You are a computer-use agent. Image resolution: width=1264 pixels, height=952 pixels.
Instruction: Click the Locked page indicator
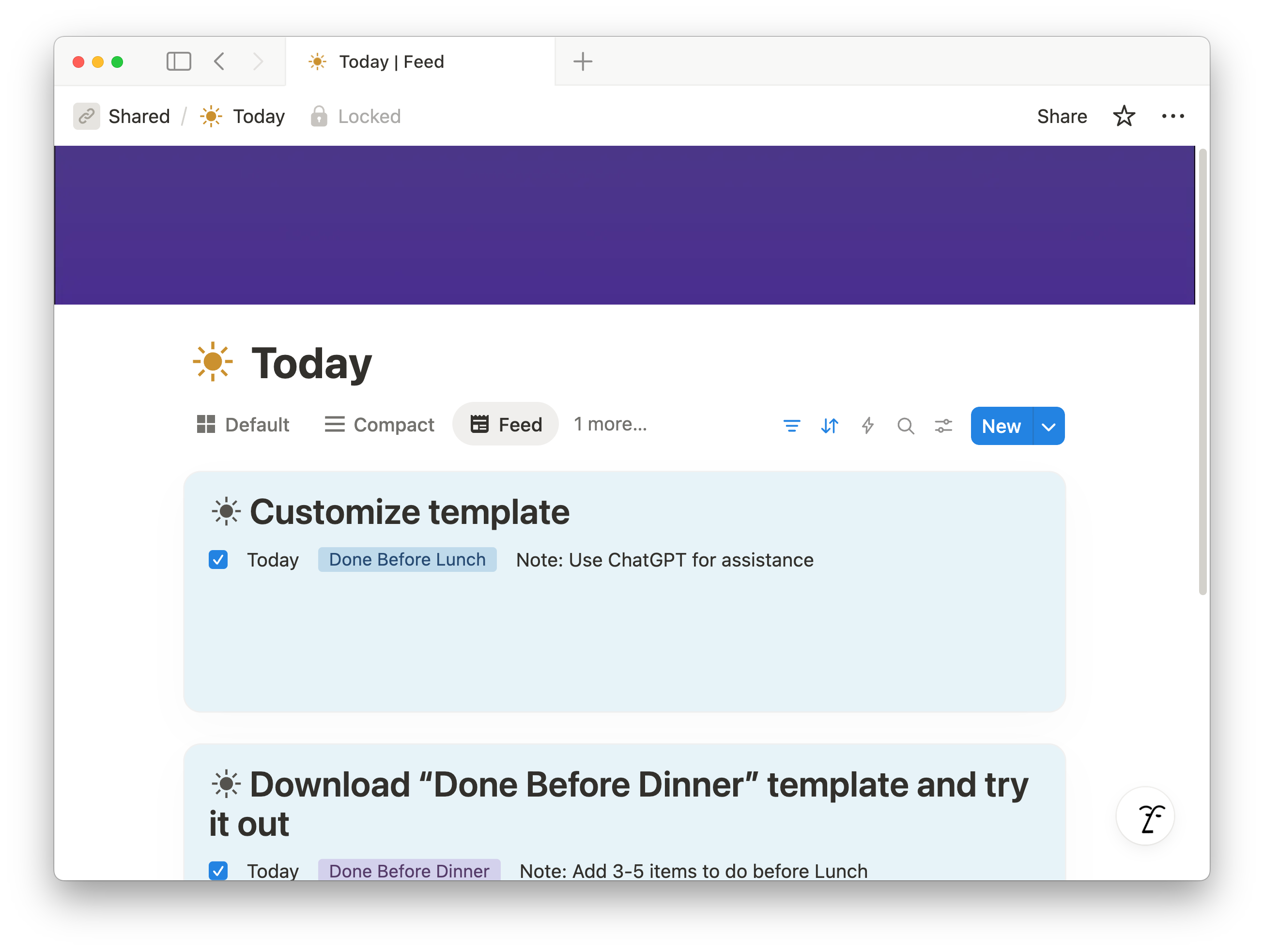pos(355,116)
